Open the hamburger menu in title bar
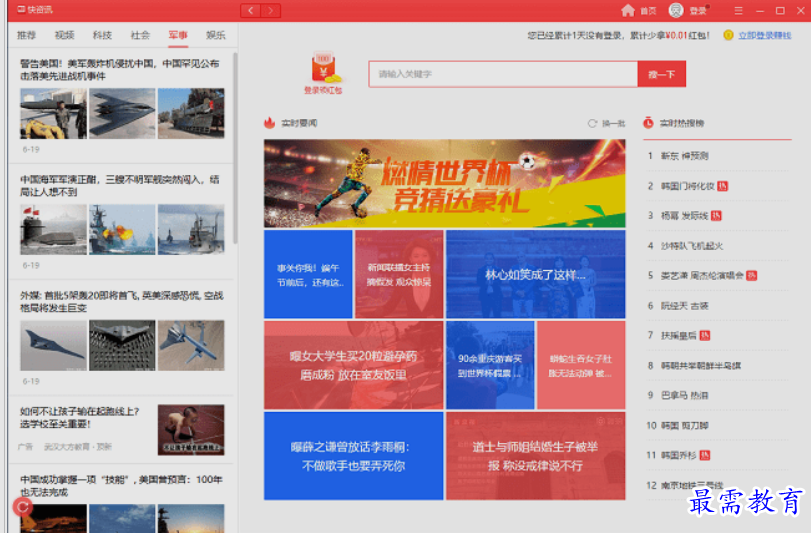Image resolution: width=811 pixels, height=533 pixels. tap(738, 10)
